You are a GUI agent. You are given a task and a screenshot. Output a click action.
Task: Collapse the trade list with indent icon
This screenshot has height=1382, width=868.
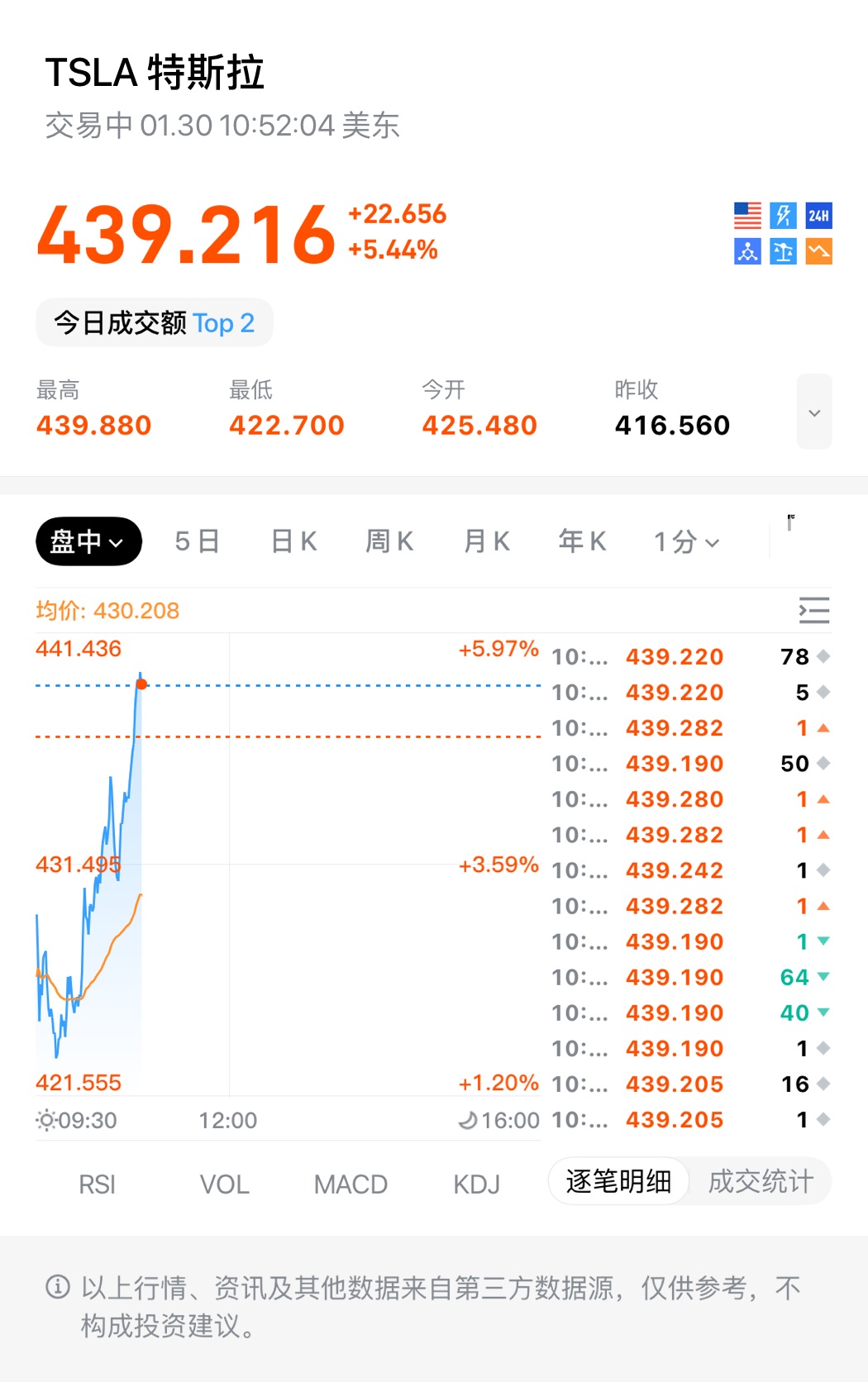tap(813, 611)
